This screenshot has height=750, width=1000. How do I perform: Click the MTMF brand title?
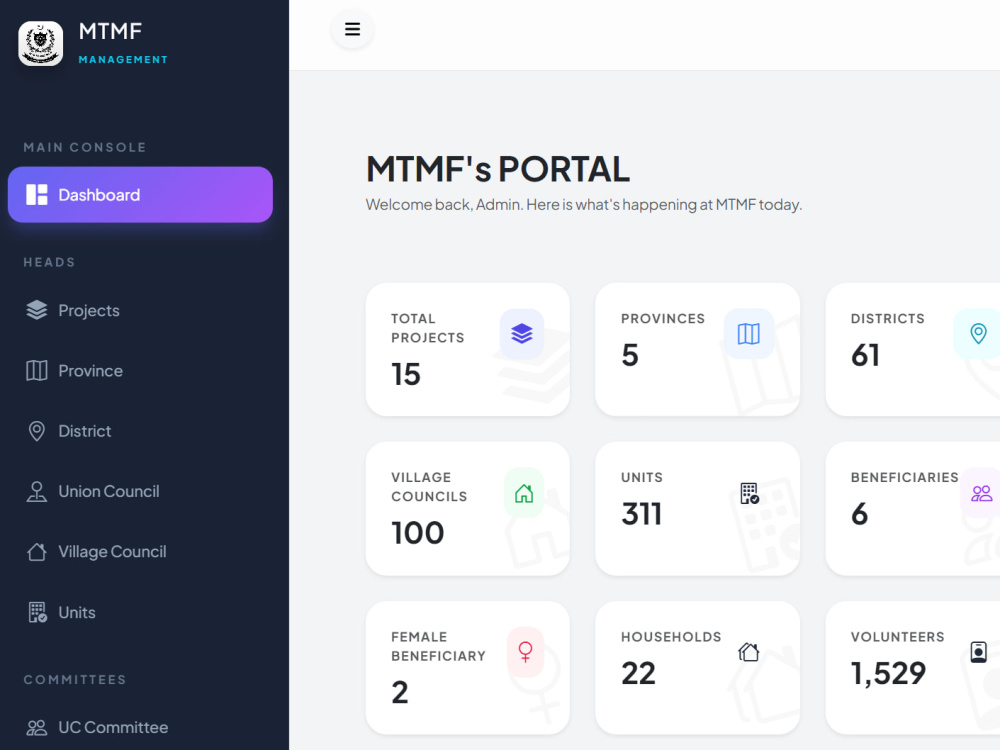[x=110, y=31]
